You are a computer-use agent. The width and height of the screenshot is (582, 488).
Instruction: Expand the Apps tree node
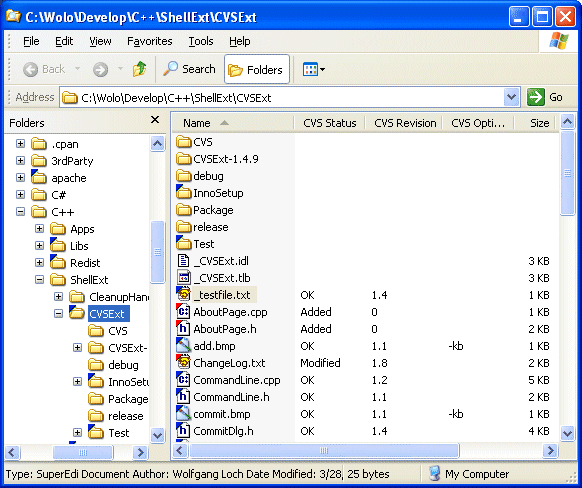point(39,229)
